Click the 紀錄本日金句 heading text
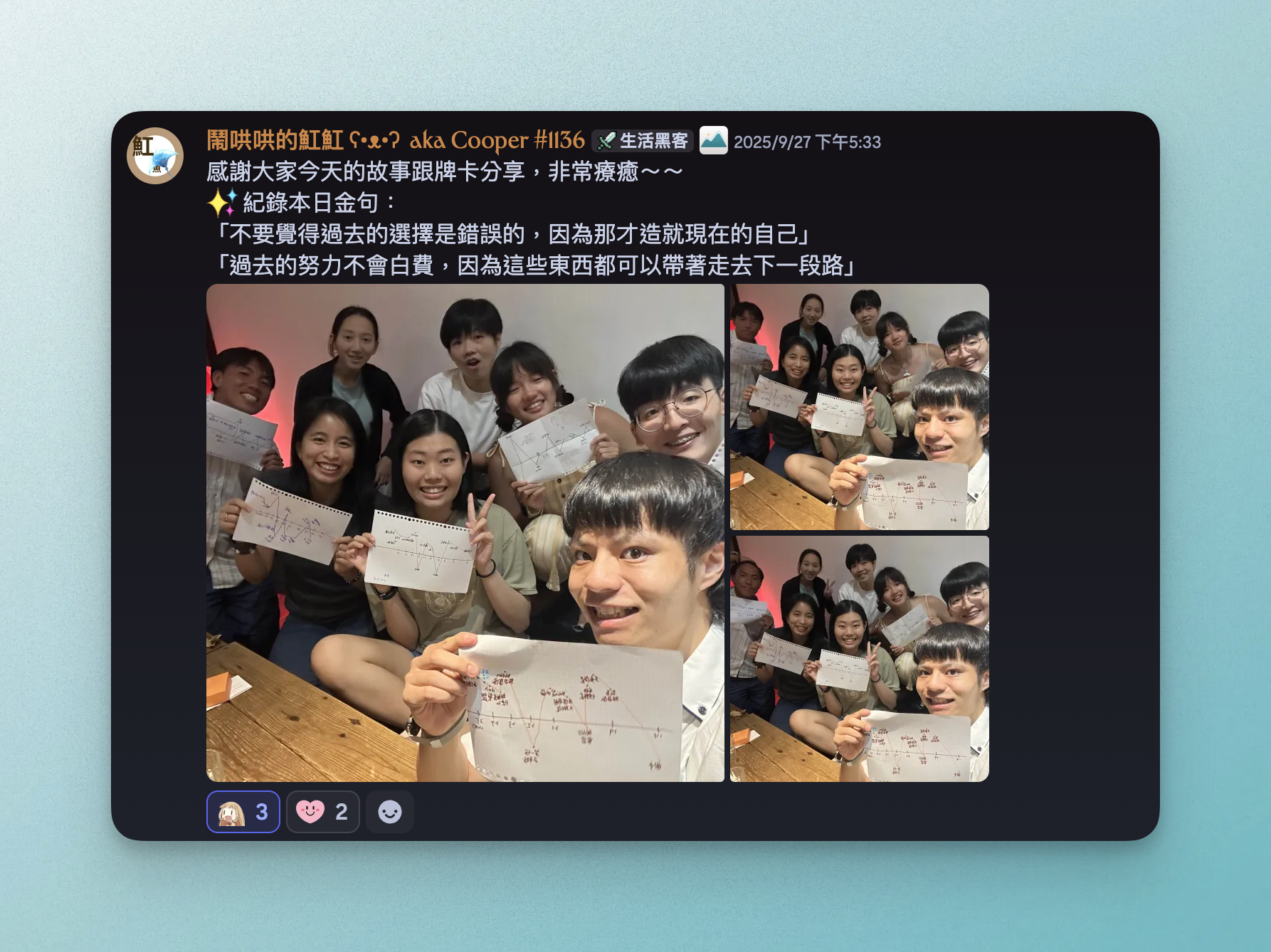The width and height of the screenshot is (1271, 952). [310, 203]
